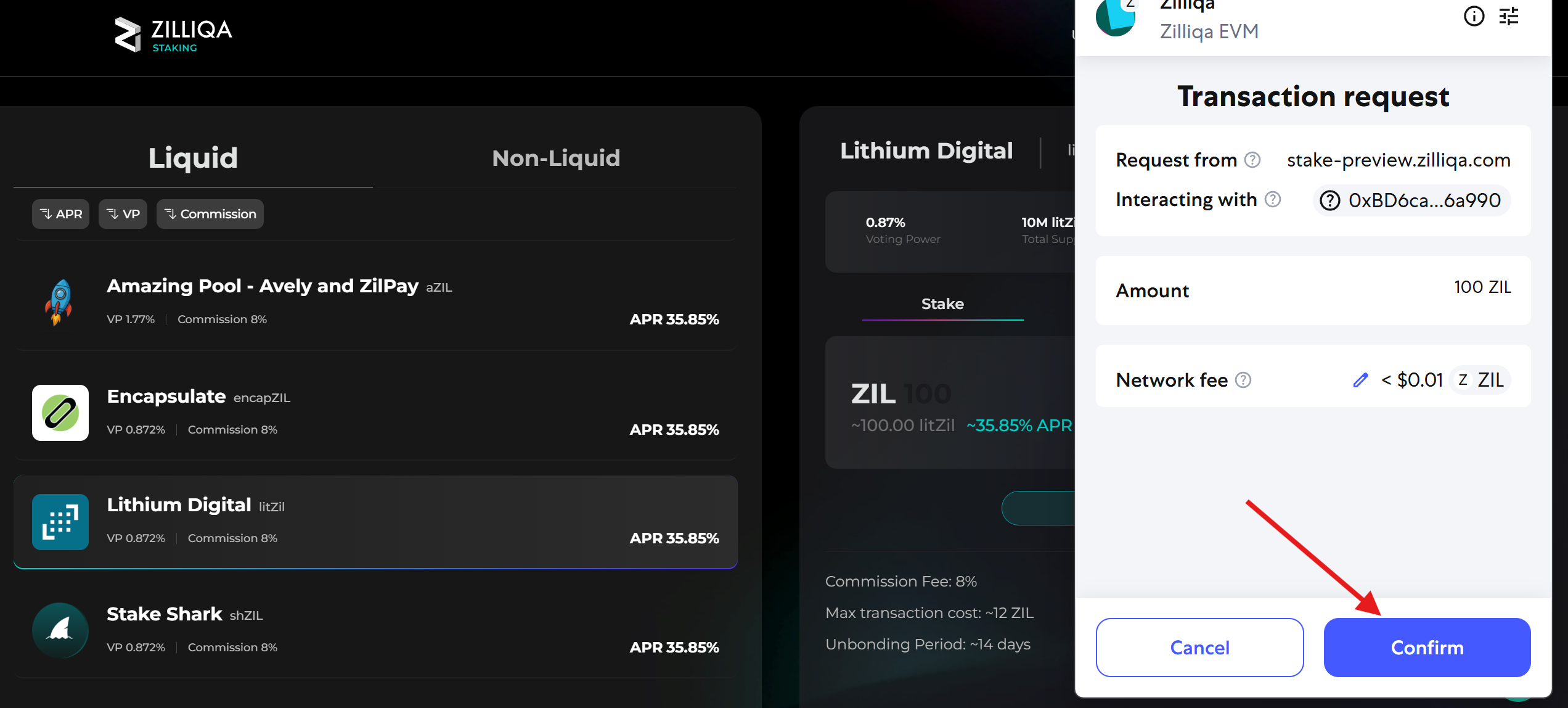The width and height of the screenshot is (1568, 708).
Task: Select the Stake tab
Action: click(x=943, y=303)
